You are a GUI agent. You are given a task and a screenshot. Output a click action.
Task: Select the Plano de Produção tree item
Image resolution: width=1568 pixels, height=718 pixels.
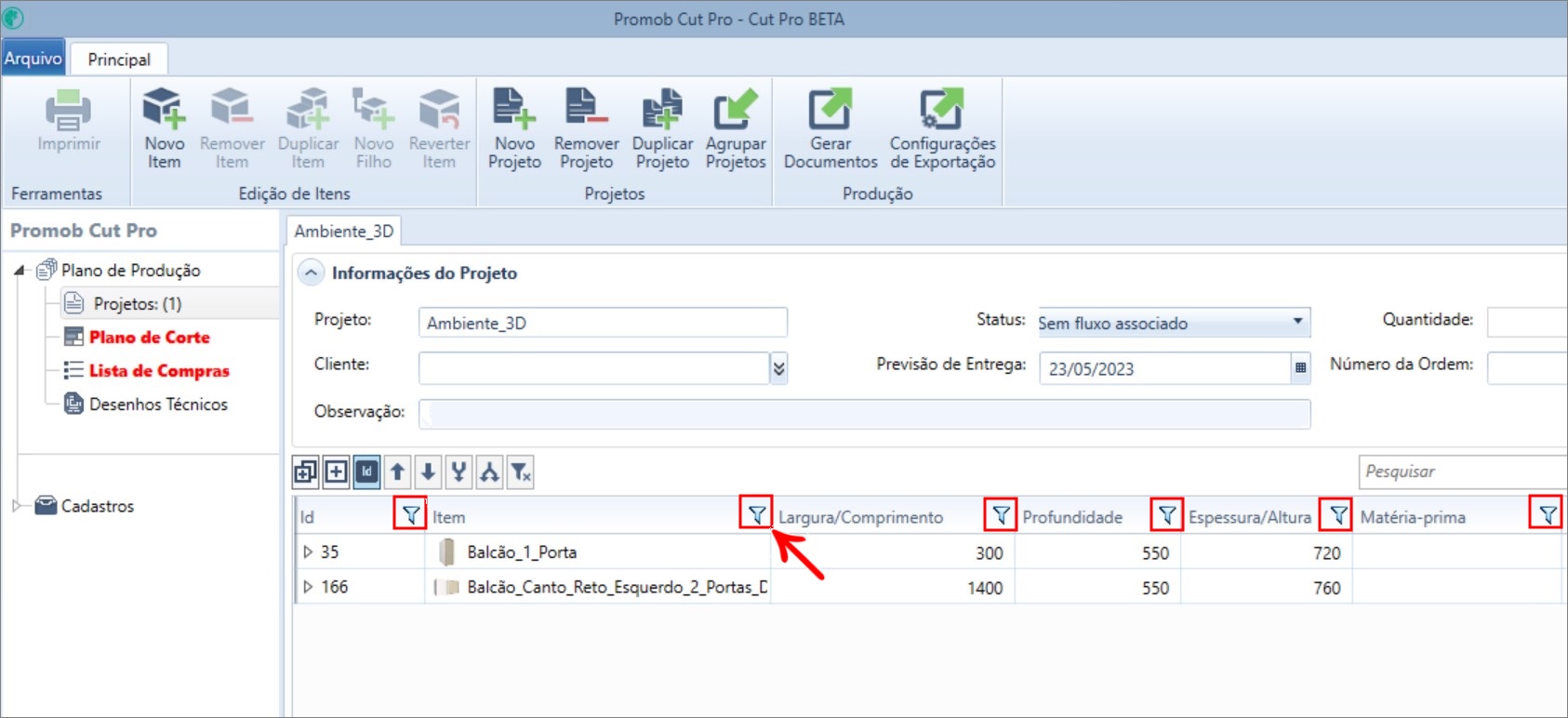coord(130,271)
